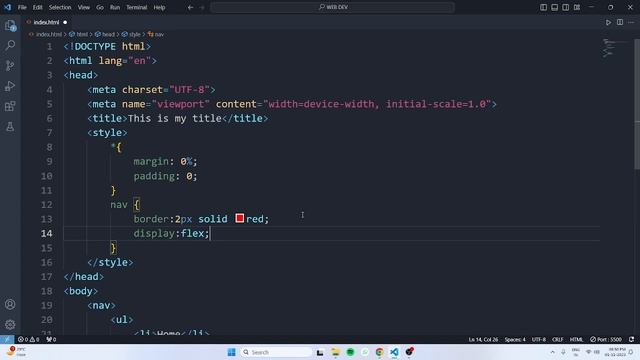Open the Terminal menu
The width and height of the screenshot is (640, 360).
(136, 7)
